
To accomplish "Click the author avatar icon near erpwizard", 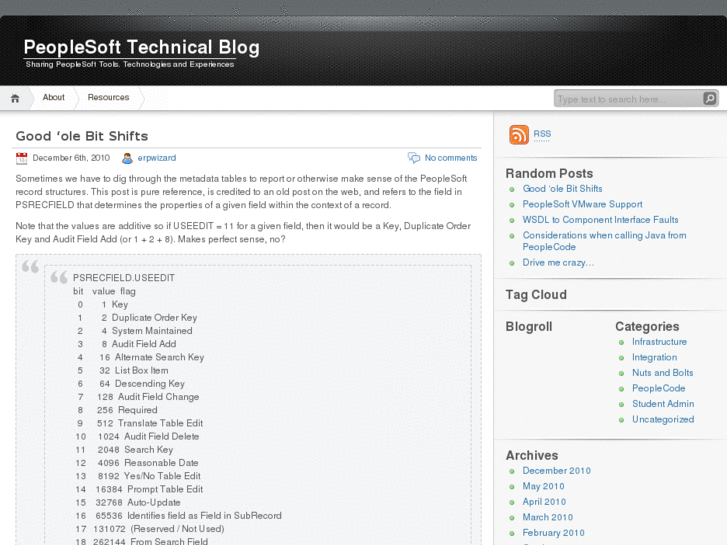I will click(127, 158).
